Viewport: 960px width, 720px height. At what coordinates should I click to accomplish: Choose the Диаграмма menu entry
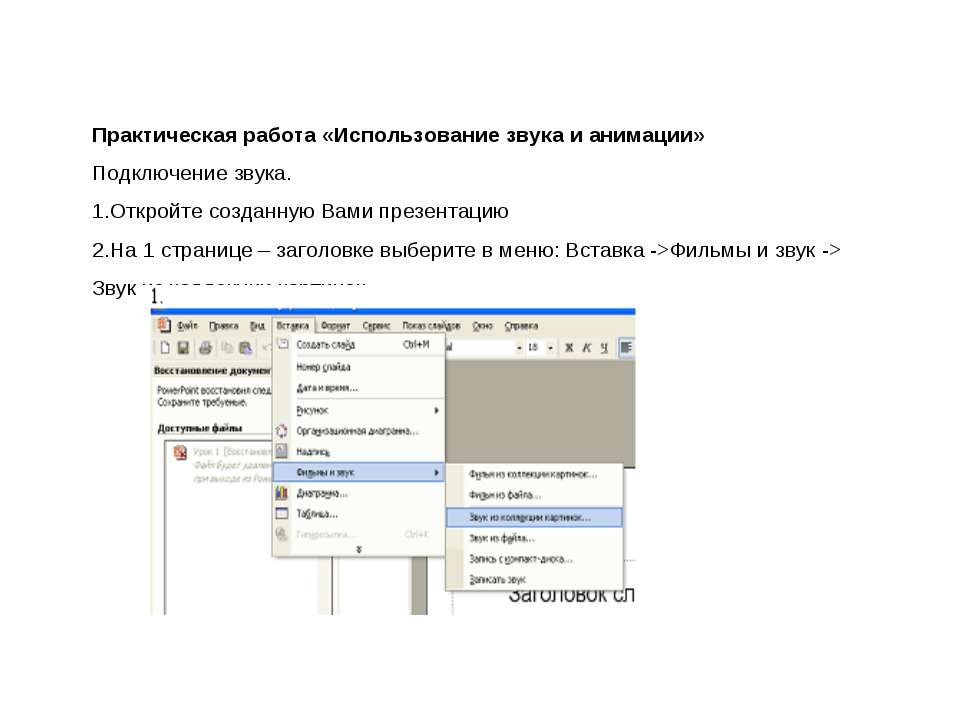(x=359, y=493)
